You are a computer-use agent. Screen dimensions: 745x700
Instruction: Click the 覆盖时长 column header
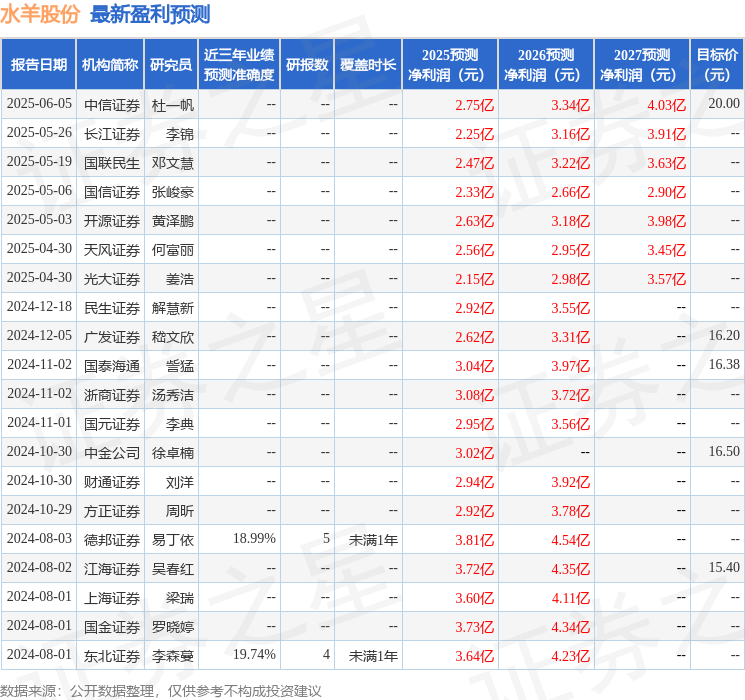click(368, 64)
